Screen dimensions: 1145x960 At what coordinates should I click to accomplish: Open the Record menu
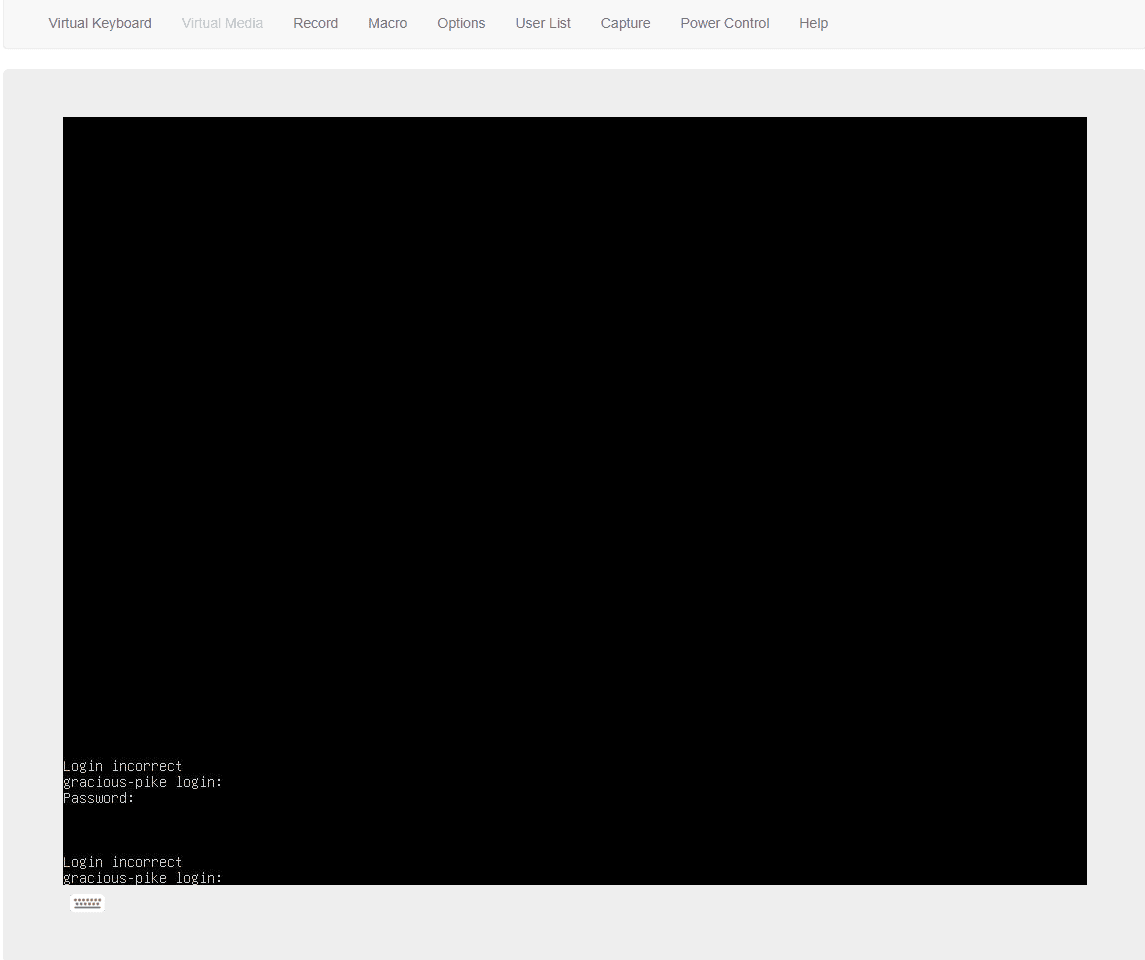point(315,23)
